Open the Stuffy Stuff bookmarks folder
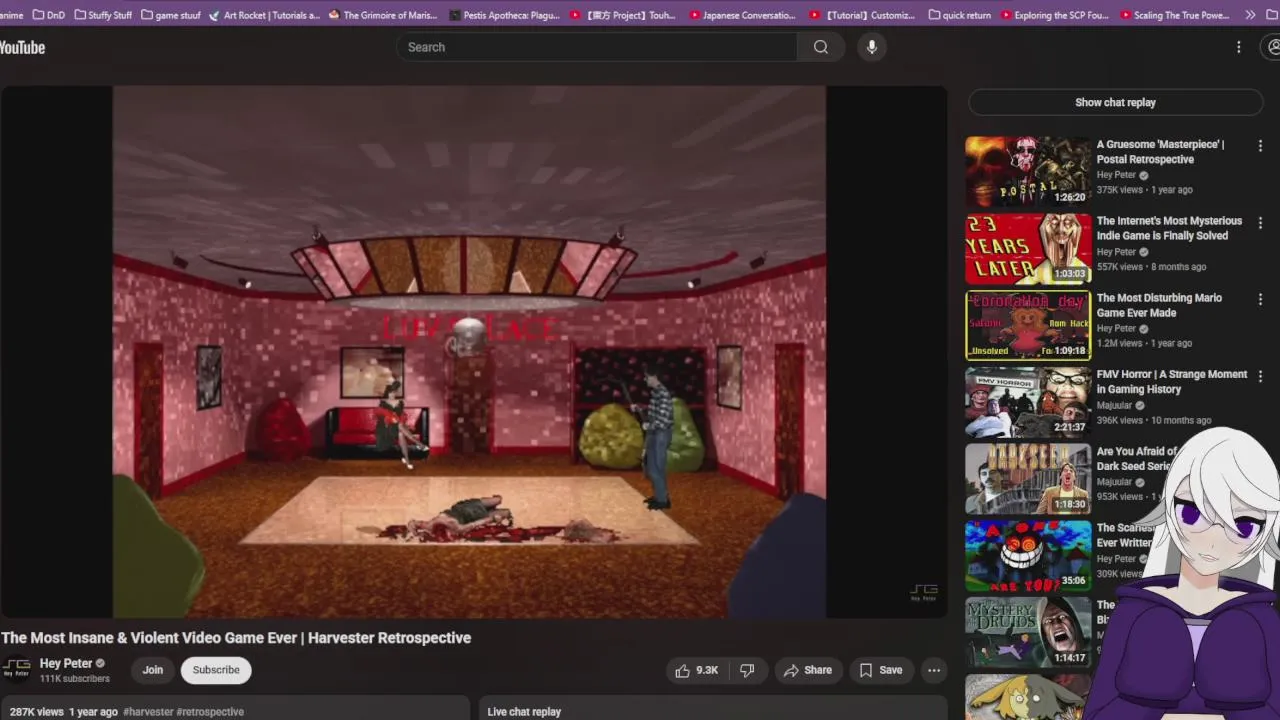The width and height of the screenshot is (1280, 720). pos(103,15)
